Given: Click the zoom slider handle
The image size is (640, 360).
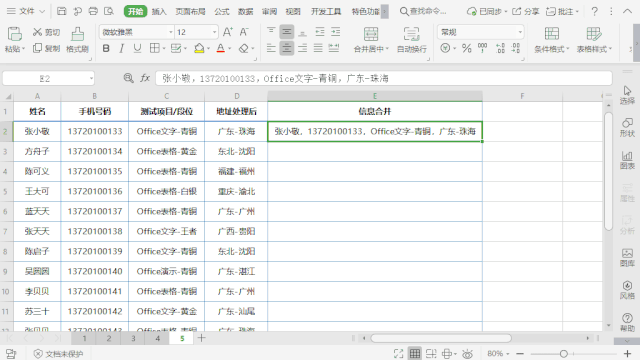Looking at the screenshot, I should point(563,354).
